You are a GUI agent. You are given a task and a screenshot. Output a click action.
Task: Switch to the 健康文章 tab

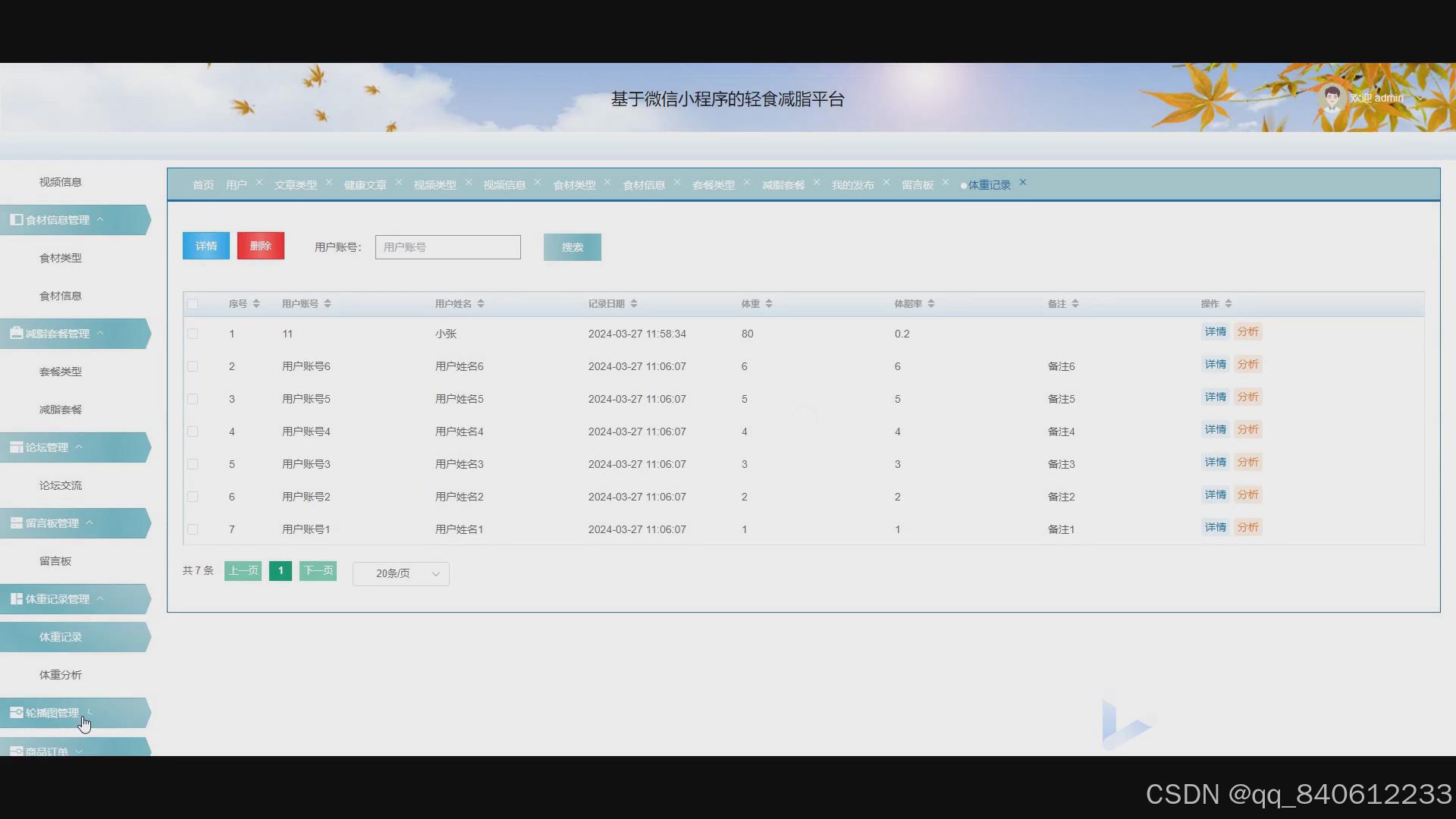[x=365, y=185]
